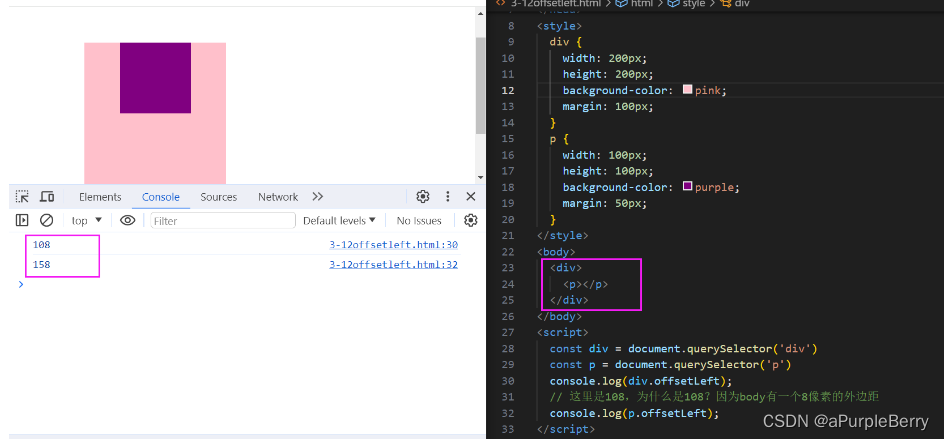Click the scrollbar down arrow of the page

[x=480, y=177]
